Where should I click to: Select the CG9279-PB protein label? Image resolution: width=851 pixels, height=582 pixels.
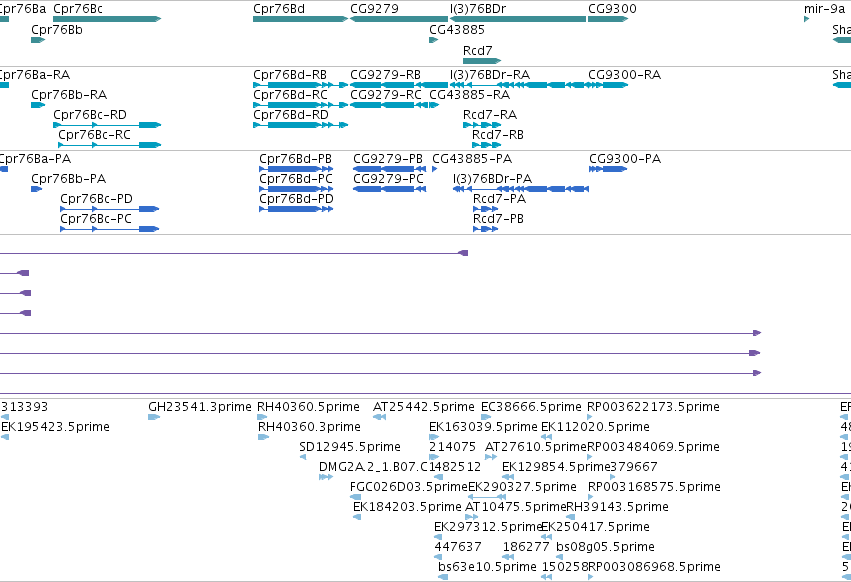point(388,159)
